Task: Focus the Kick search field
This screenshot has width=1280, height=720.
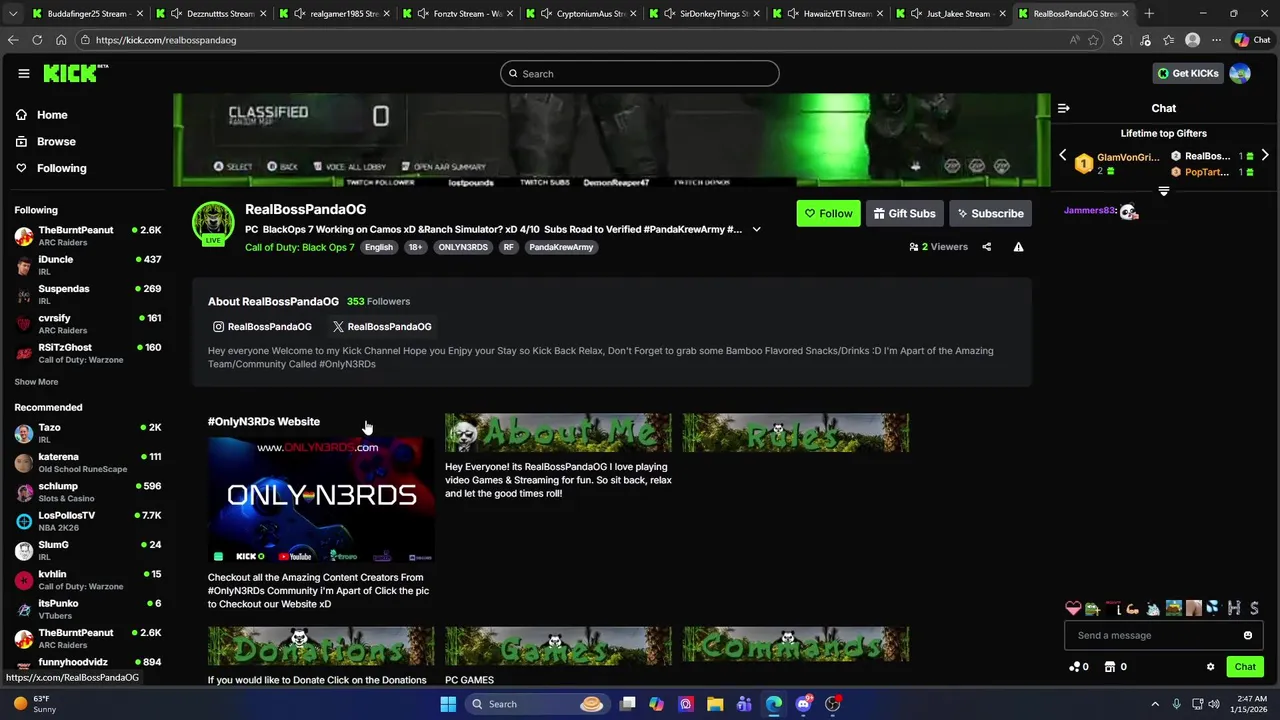Action: pos(640,74)
